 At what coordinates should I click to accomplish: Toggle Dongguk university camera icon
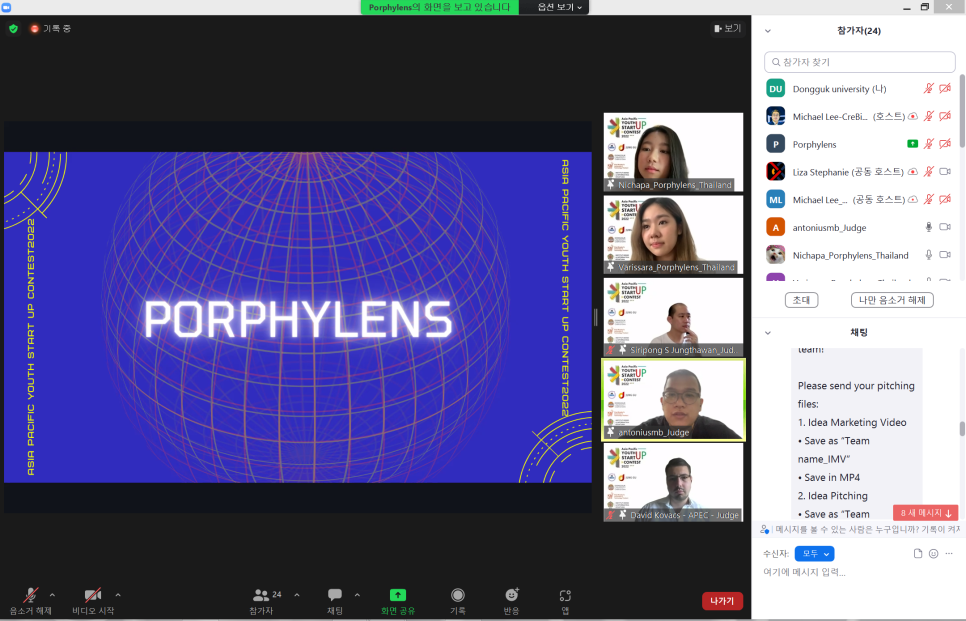coord(945,89)
